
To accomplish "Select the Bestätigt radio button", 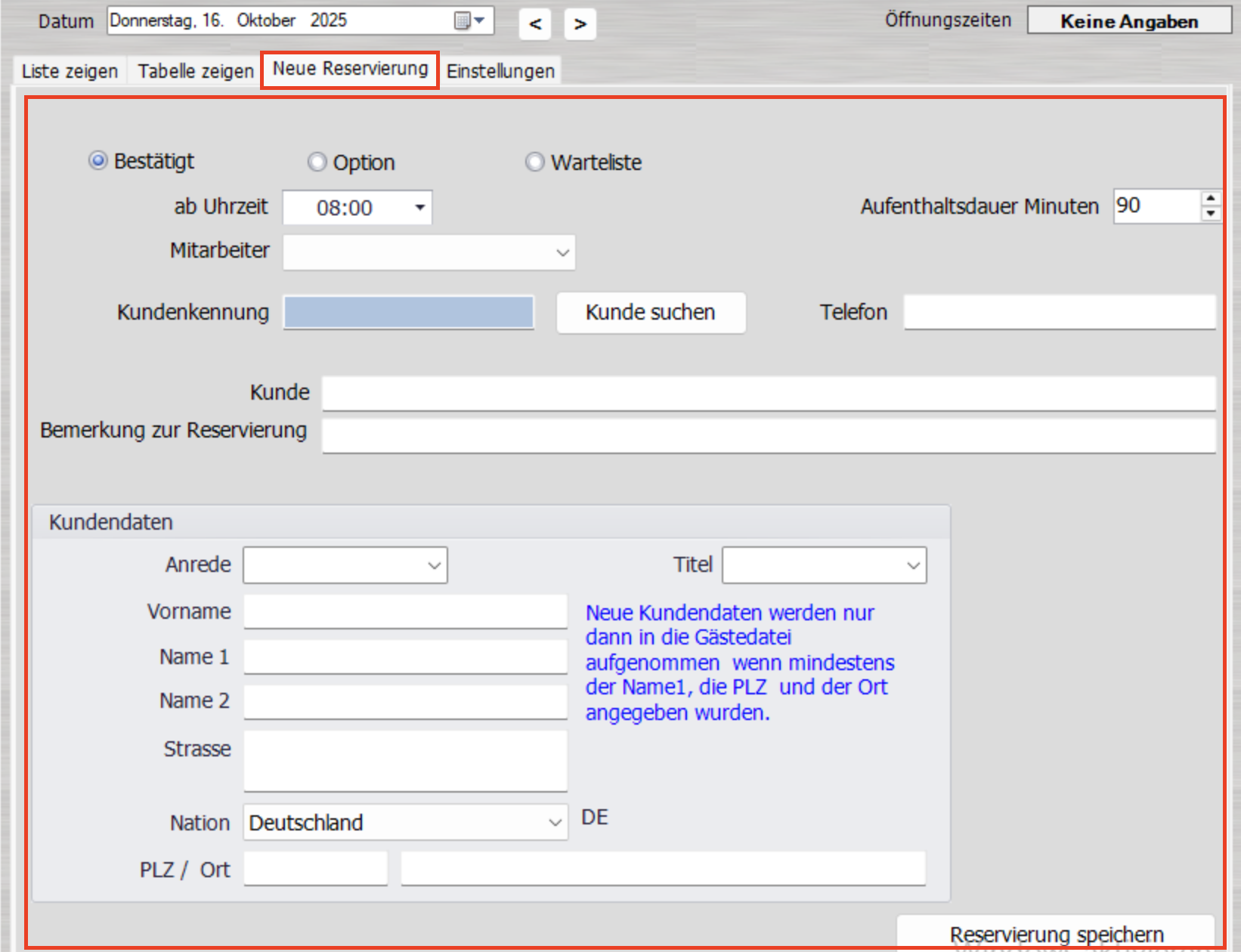I will click(98, 161).
